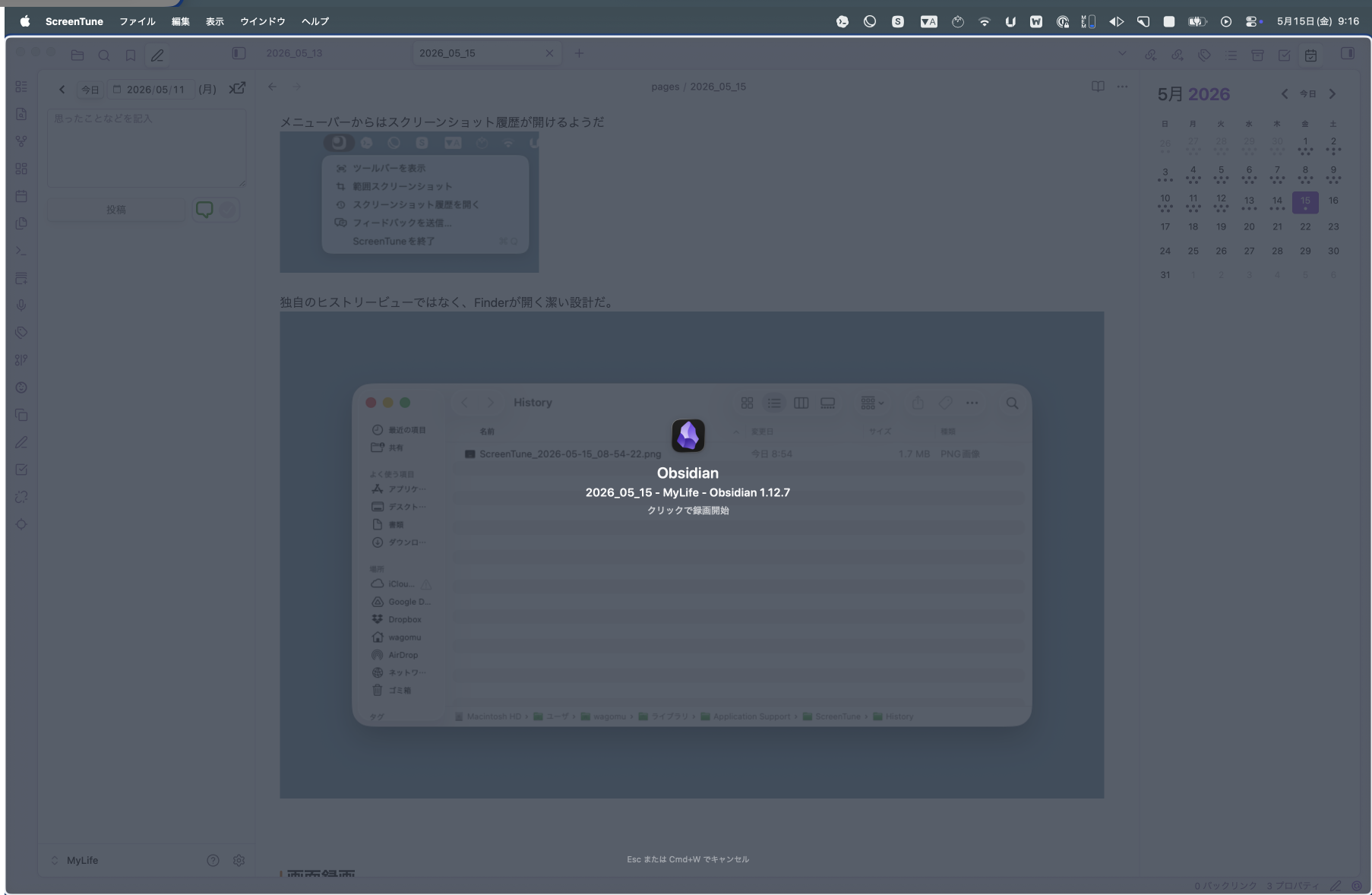This screenshot has width=1372, height=895.
Task: Show the backlinks panel tab
Action: [x=1151, y=55]
